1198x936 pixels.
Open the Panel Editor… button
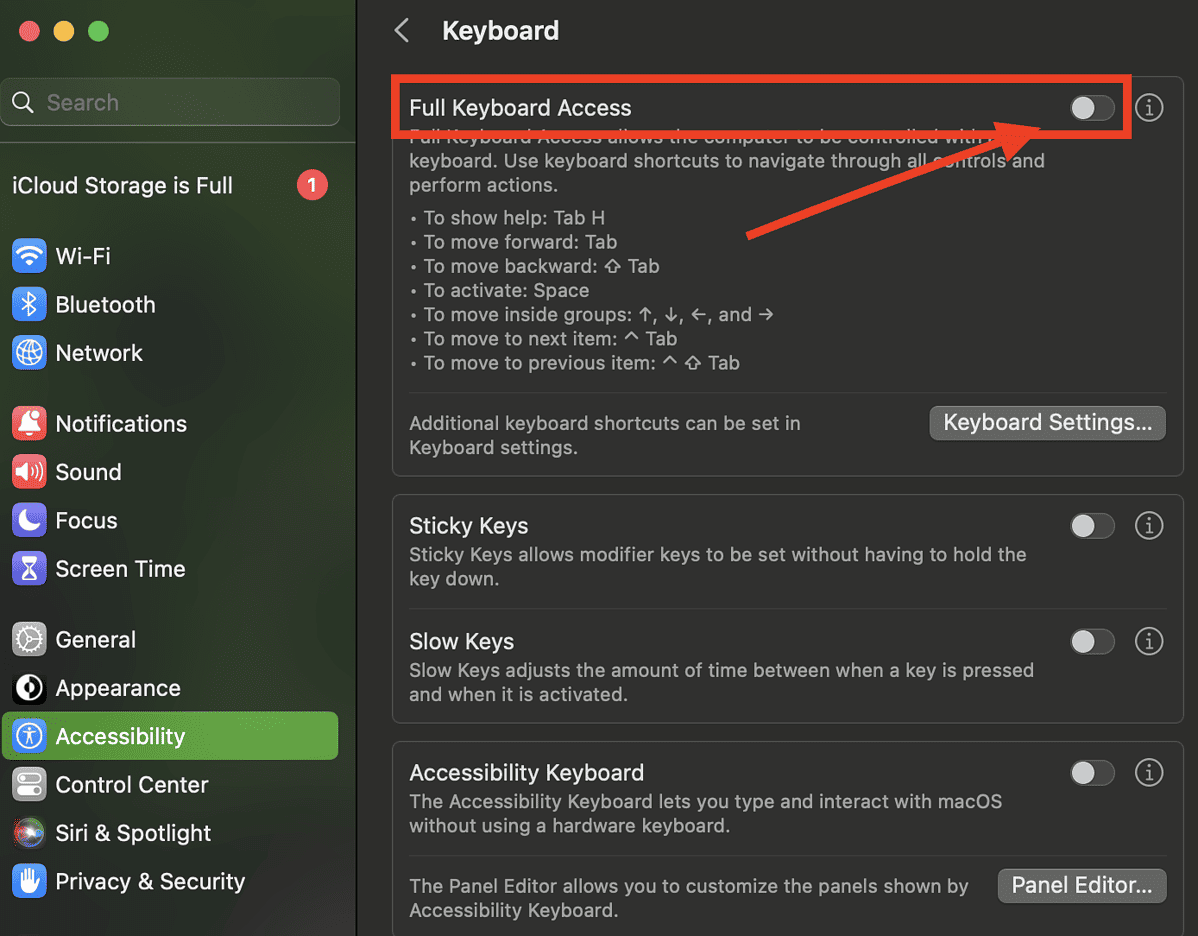[1082, 886]
